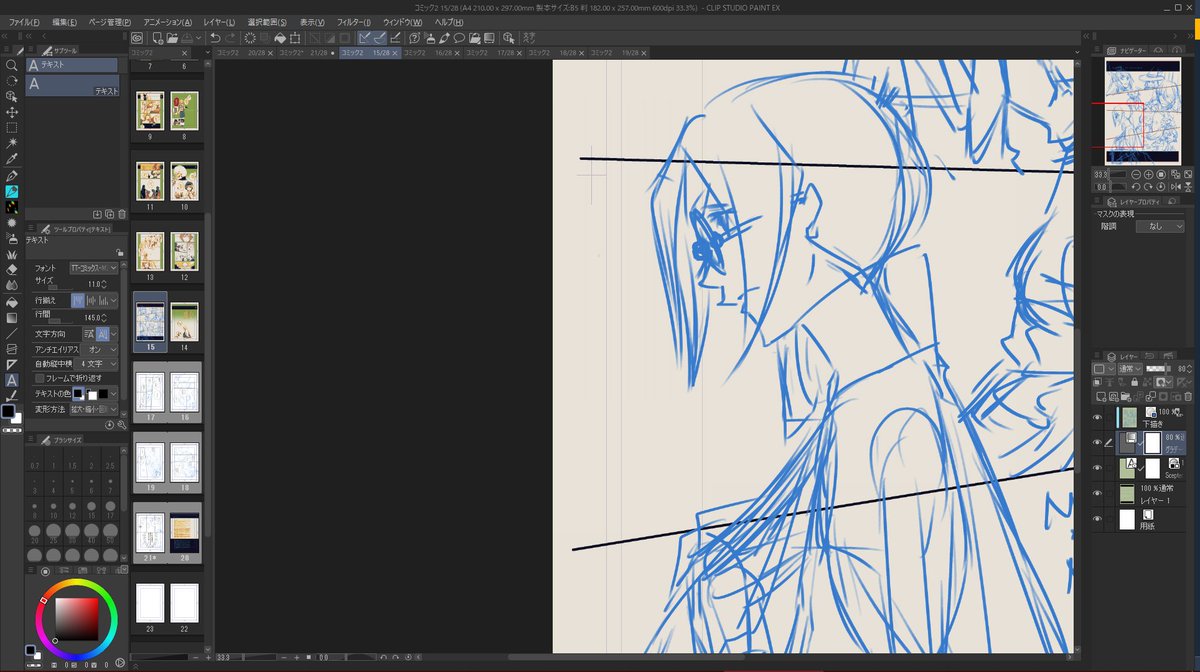Click the speech balloon icon in command bar

(x=459, y=38)
